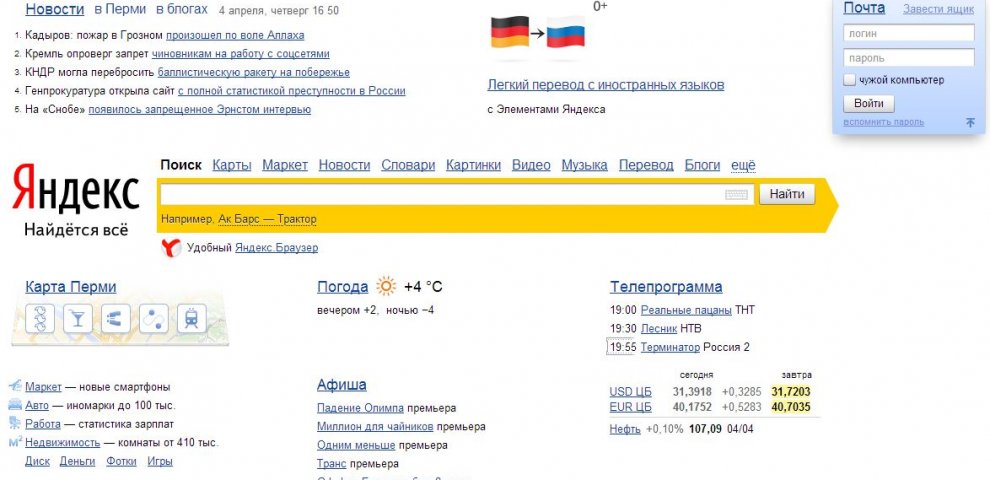Click the Кремль соцсети news link
This screenshot has height=480, width=990.
[x=241, y=54]
